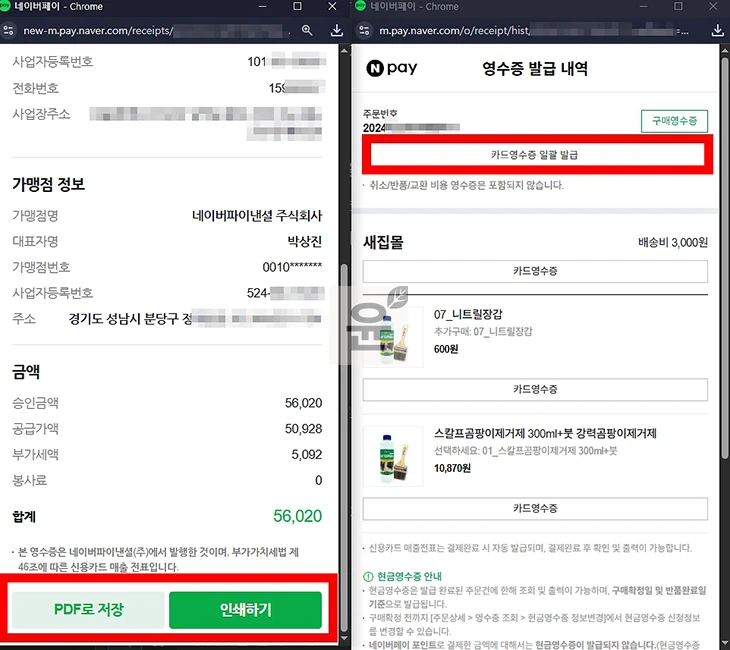The image size is (730, 650).
Task: Click the option text 추가구매: 07_니트릴장갑
Action: [x=483, y=332]
